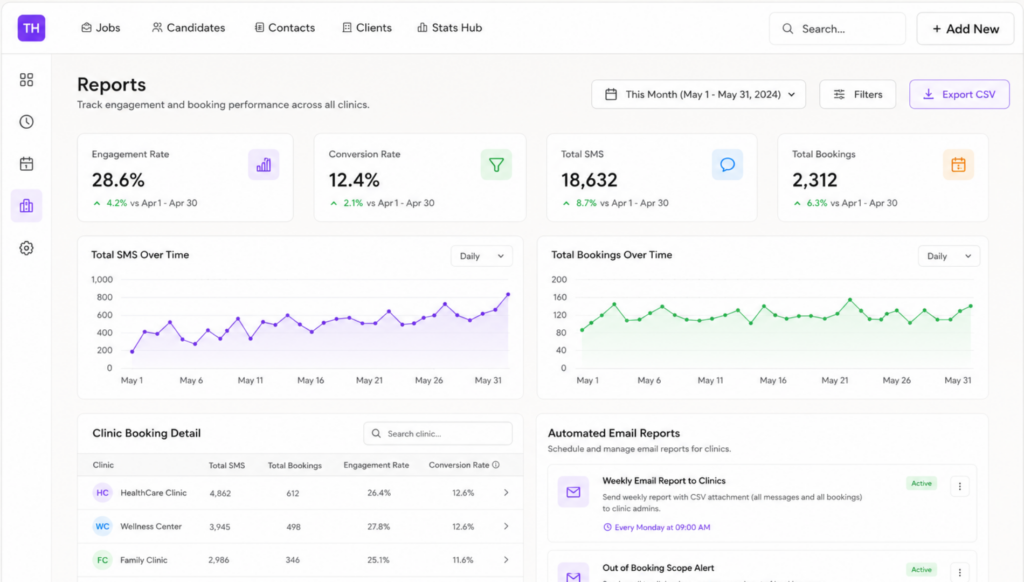Click the Engagement Rate column header
Screen dimensions: 1024x582
(376, 465)
